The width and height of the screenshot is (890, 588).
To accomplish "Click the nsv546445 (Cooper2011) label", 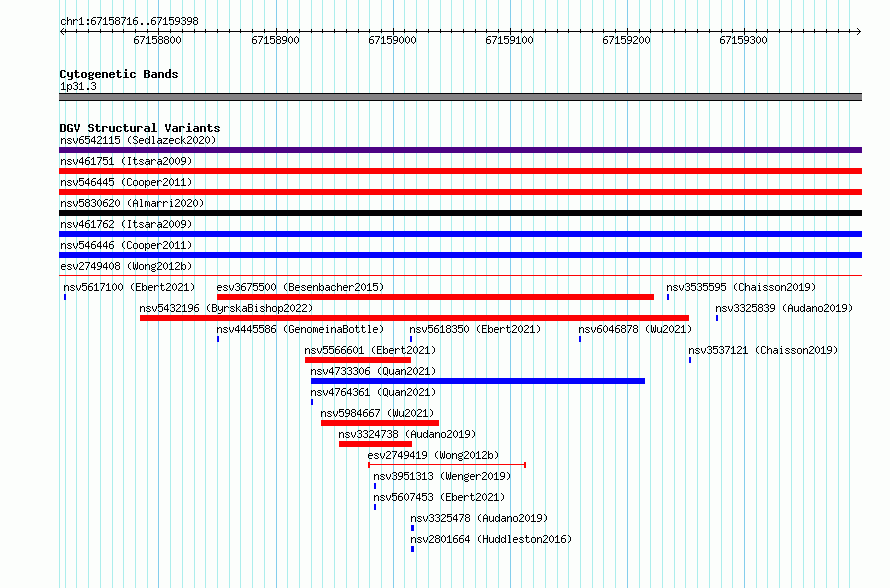I will click(126, 182).
